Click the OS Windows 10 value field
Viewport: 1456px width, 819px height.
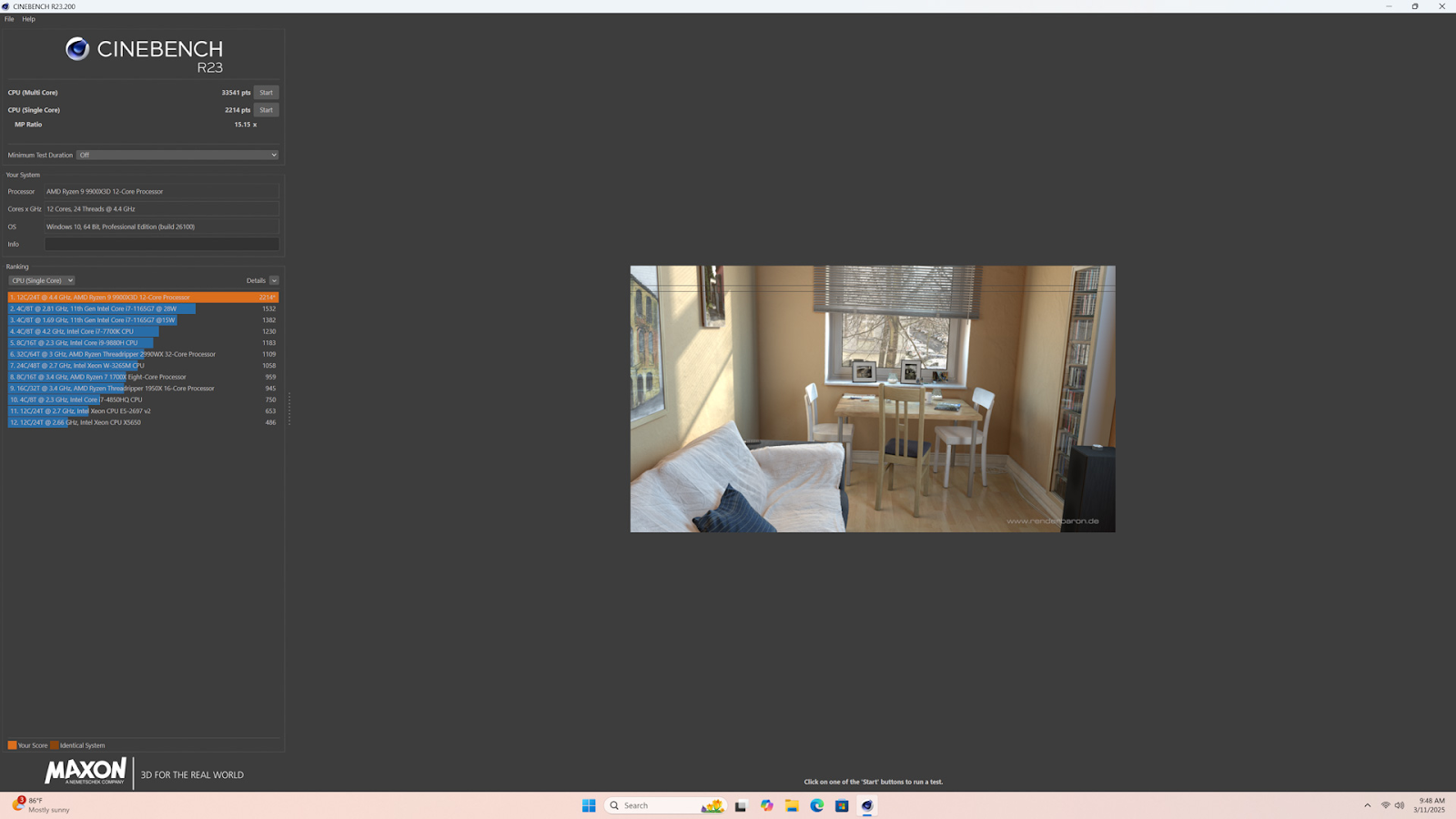[162, 227]
